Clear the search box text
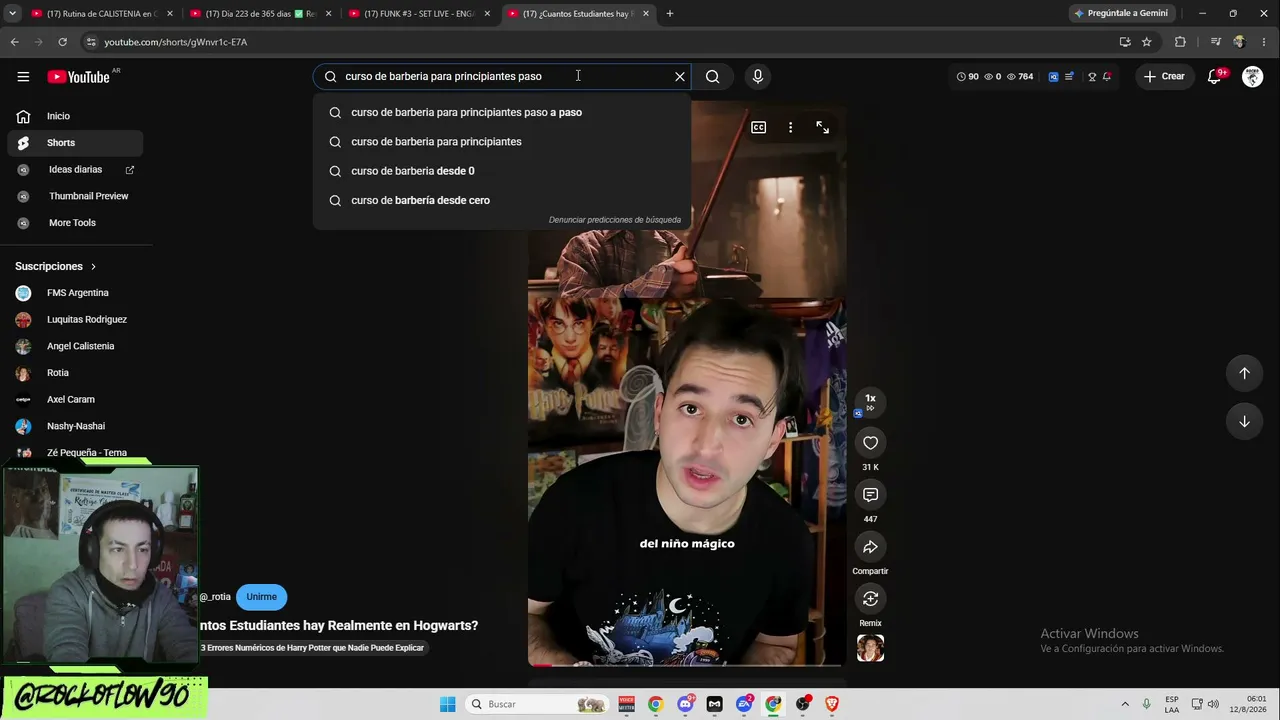The width and height of the screenshot is (1280, 720). point(680,76)
